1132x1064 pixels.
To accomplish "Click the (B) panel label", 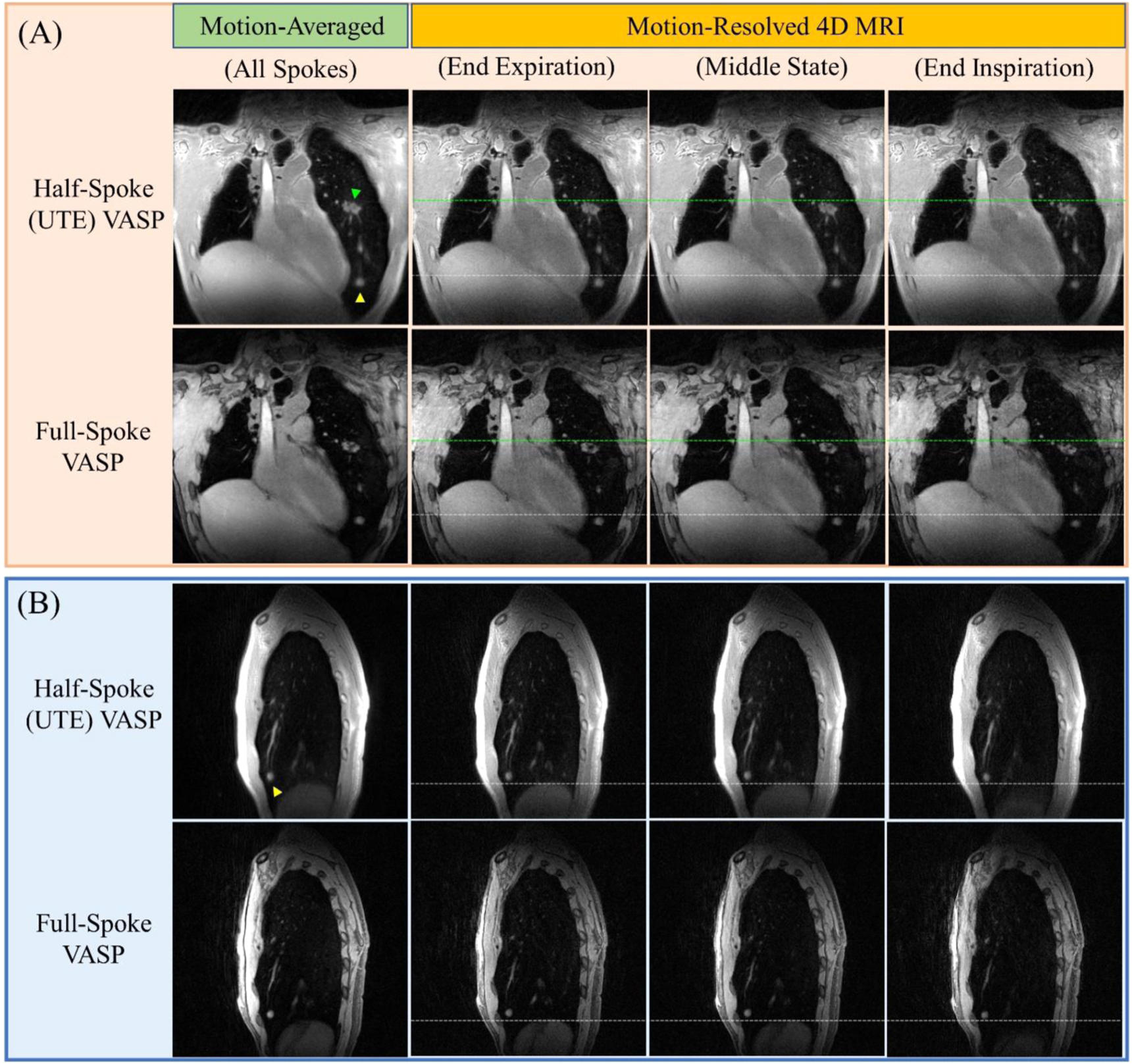I will tap(39, 603).
